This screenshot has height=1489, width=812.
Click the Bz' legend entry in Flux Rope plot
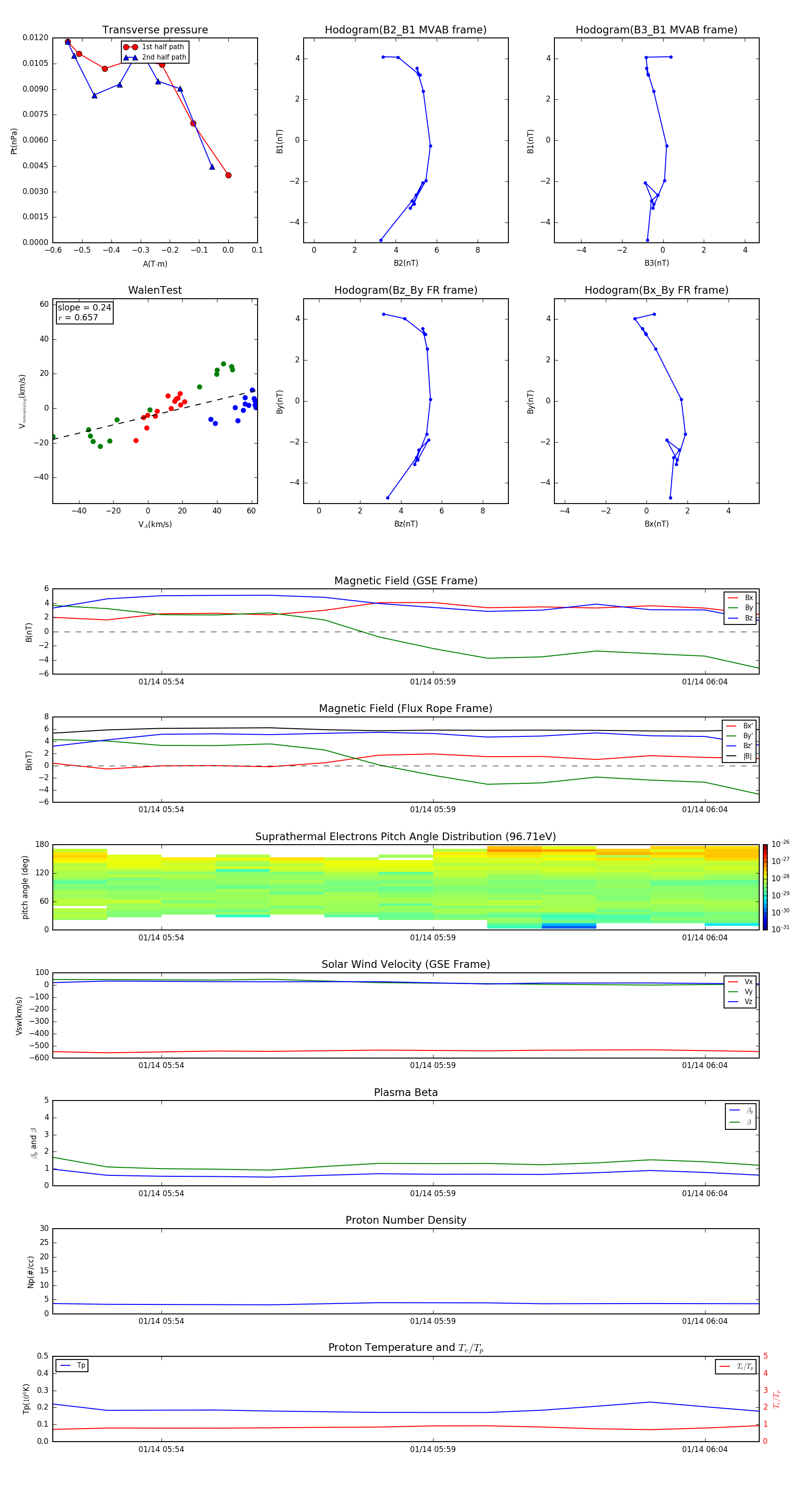739,746
